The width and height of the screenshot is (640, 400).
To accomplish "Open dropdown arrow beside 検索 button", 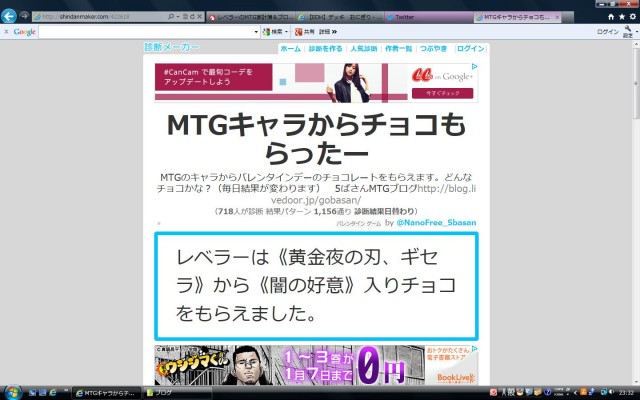I will (x=286, y=32).
